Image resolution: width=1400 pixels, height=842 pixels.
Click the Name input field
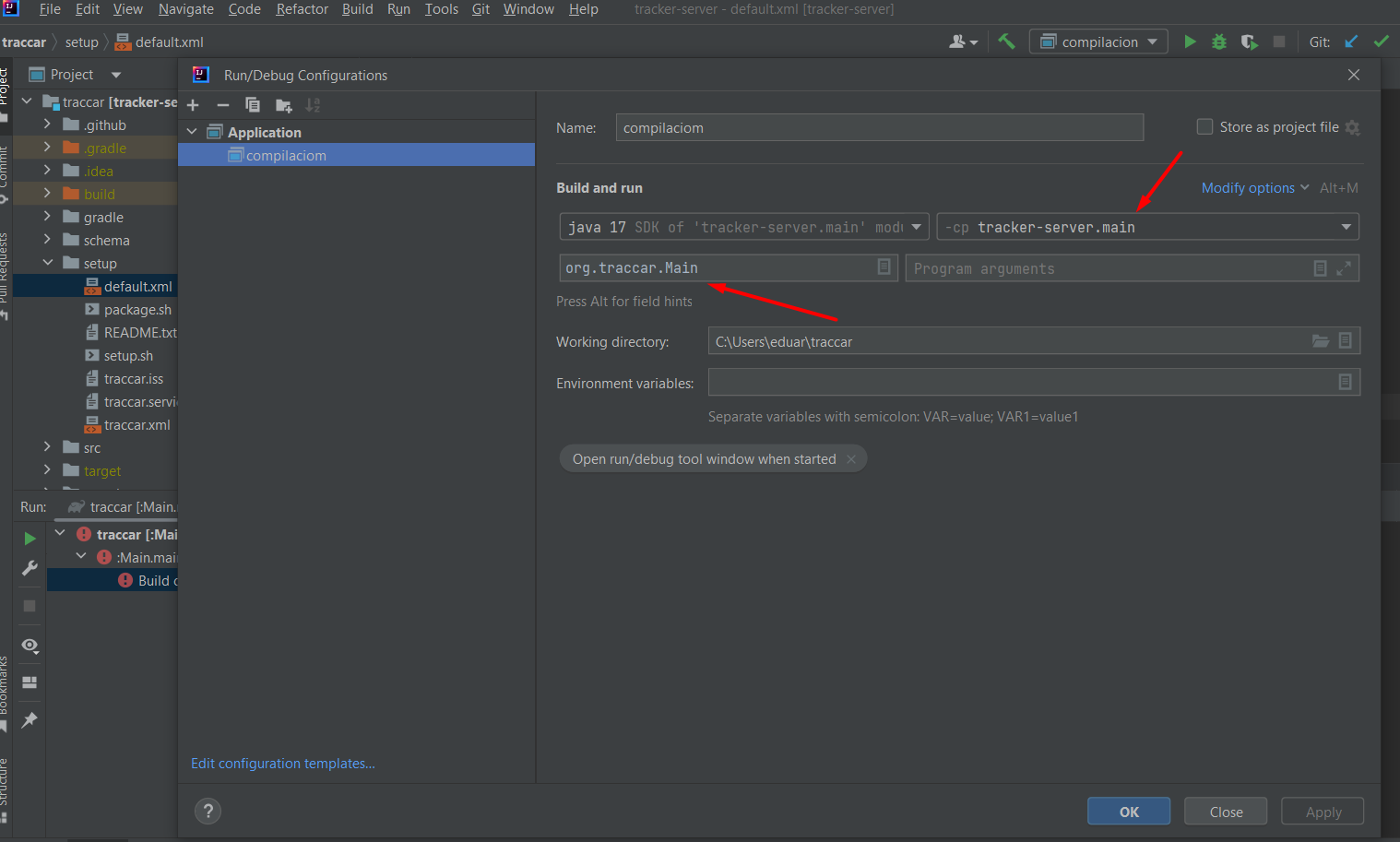pos(880,127)
